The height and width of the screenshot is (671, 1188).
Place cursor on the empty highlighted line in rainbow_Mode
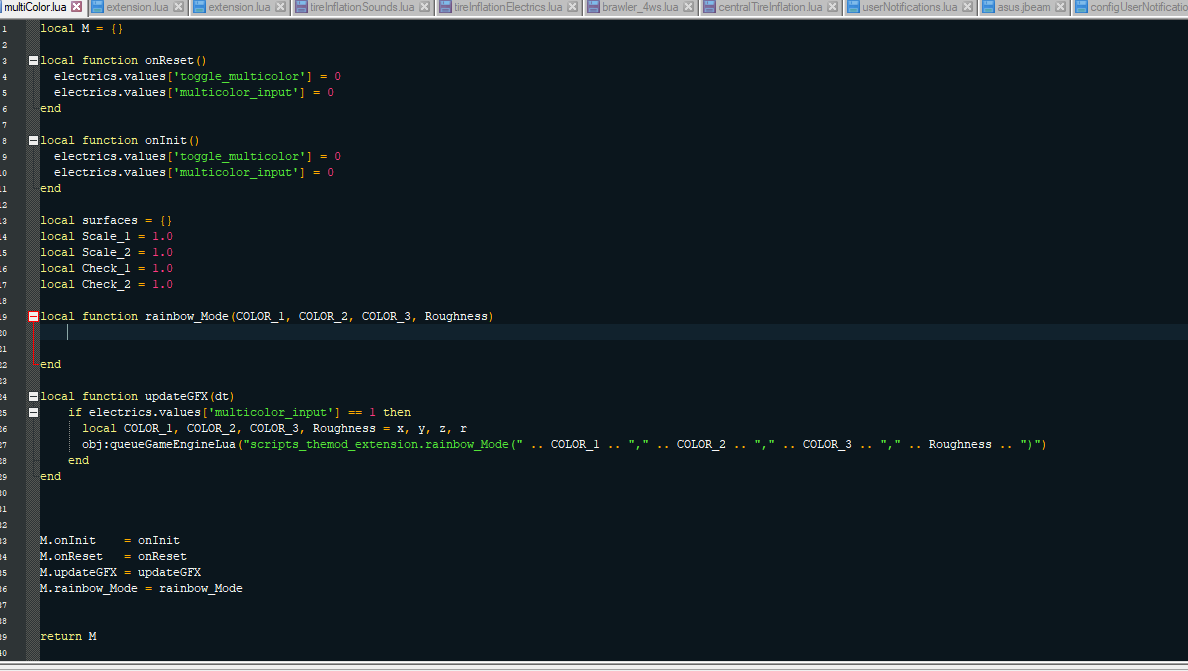pos(614,332)
